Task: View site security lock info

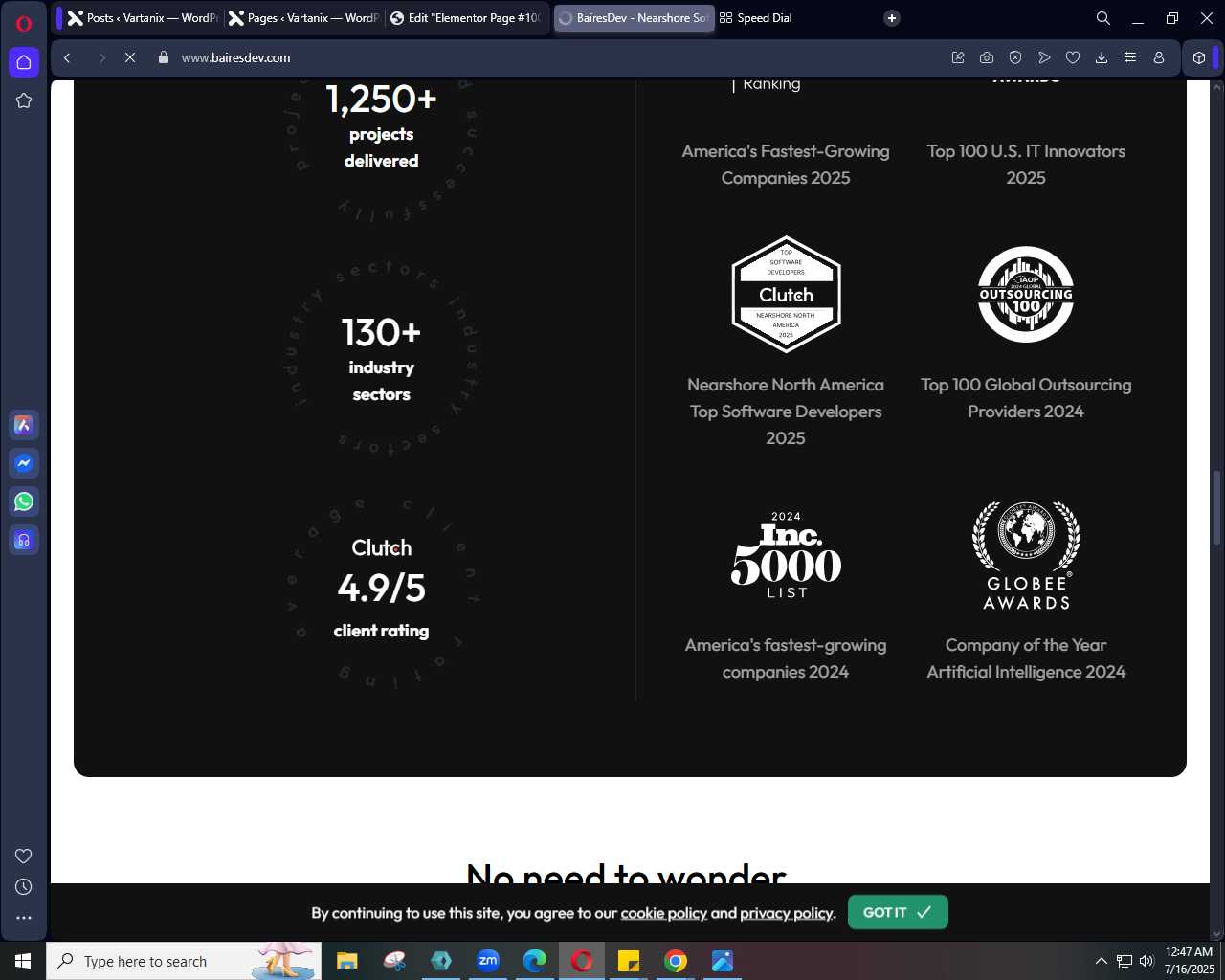Action: click(164, 57)
